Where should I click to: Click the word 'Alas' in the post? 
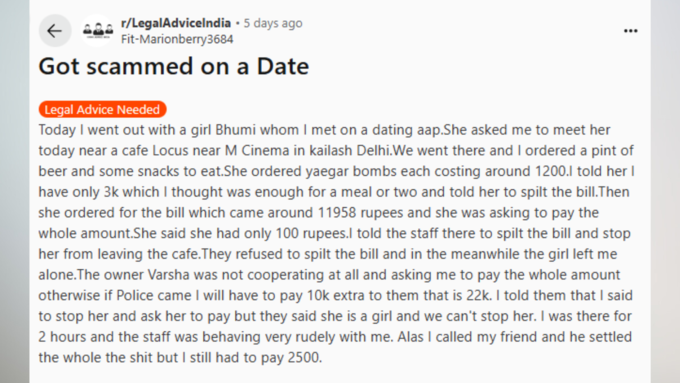click(x=410, y=337)
